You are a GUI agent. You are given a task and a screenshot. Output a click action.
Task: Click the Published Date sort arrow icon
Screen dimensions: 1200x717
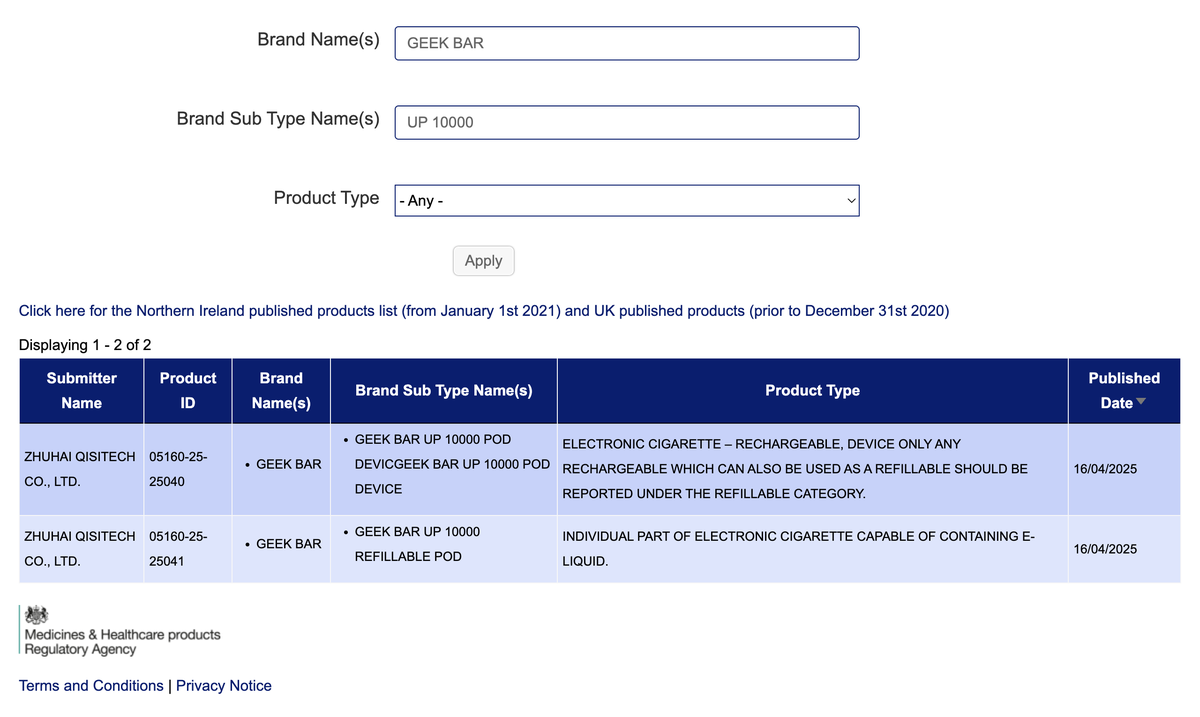pyautogui.click(x=1142, y=402)
